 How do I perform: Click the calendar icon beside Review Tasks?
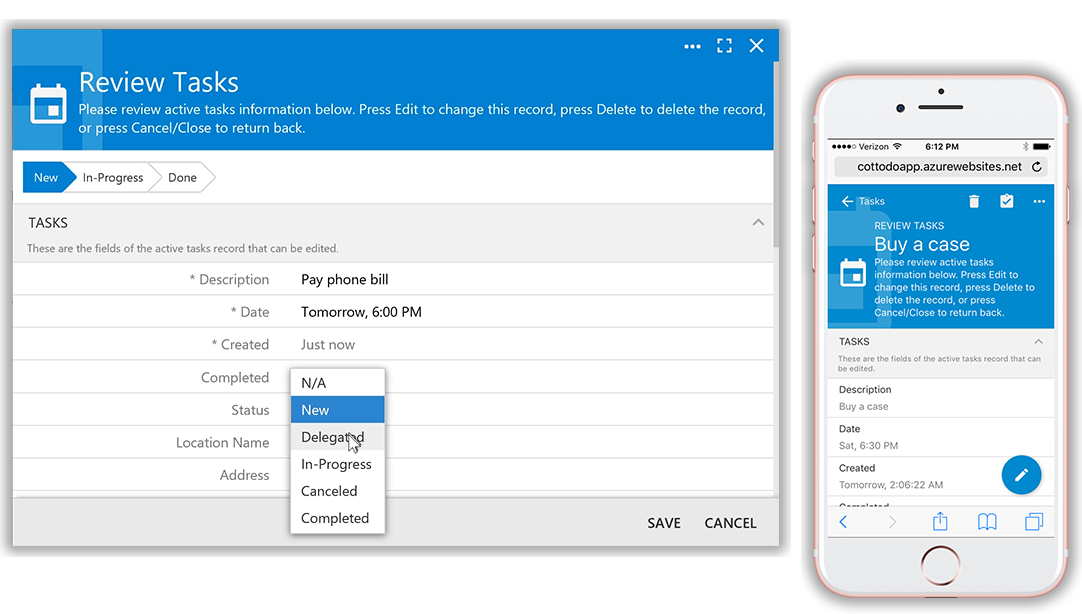(48, 104)
